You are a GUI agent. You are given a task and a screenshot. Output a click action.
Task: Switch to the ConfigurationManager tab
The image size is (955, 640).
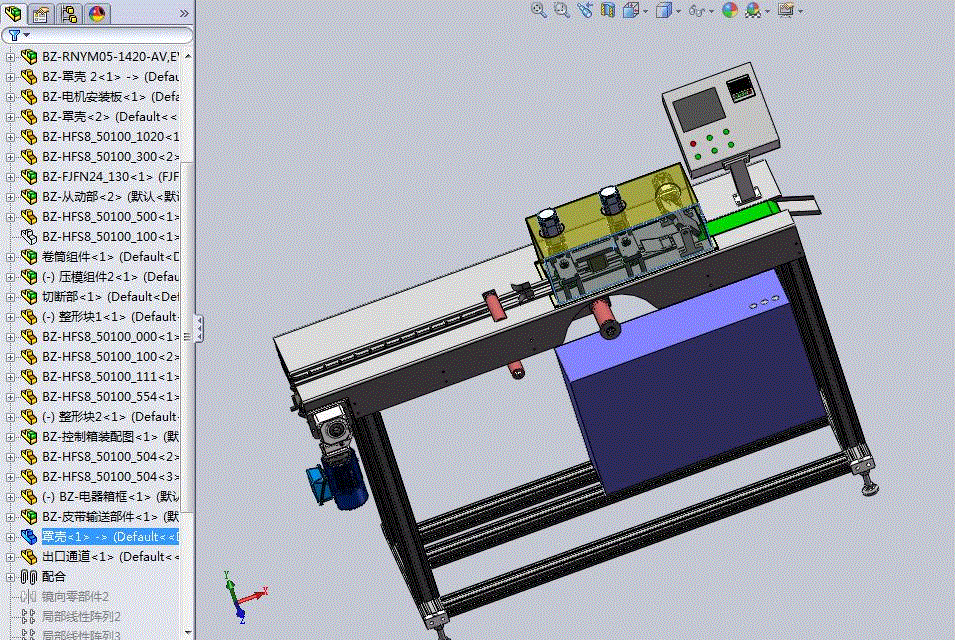click(x=69, y=13)
